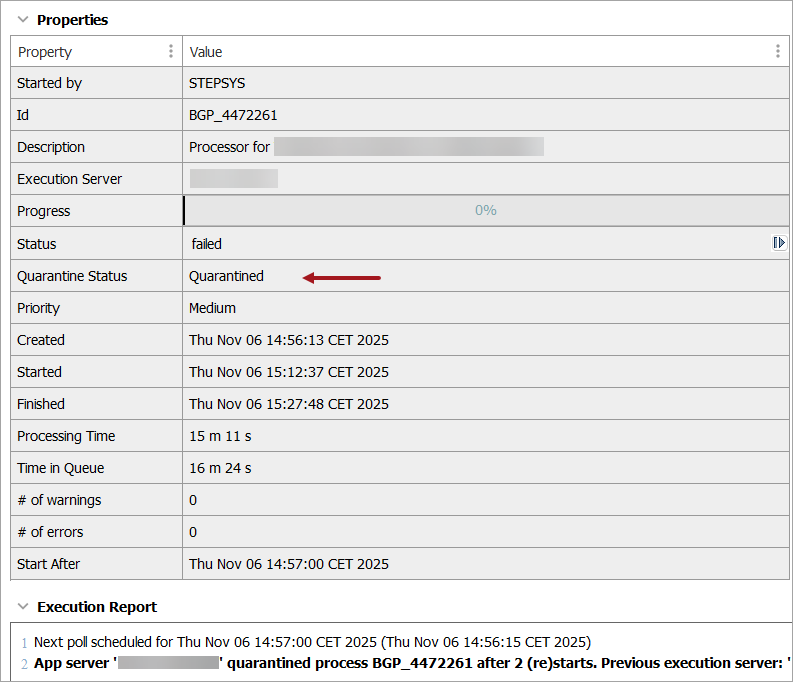This screenshot has height=682, width=793.
Task: Select the BGP_4472261 Id value
Action: coord(233,116)
